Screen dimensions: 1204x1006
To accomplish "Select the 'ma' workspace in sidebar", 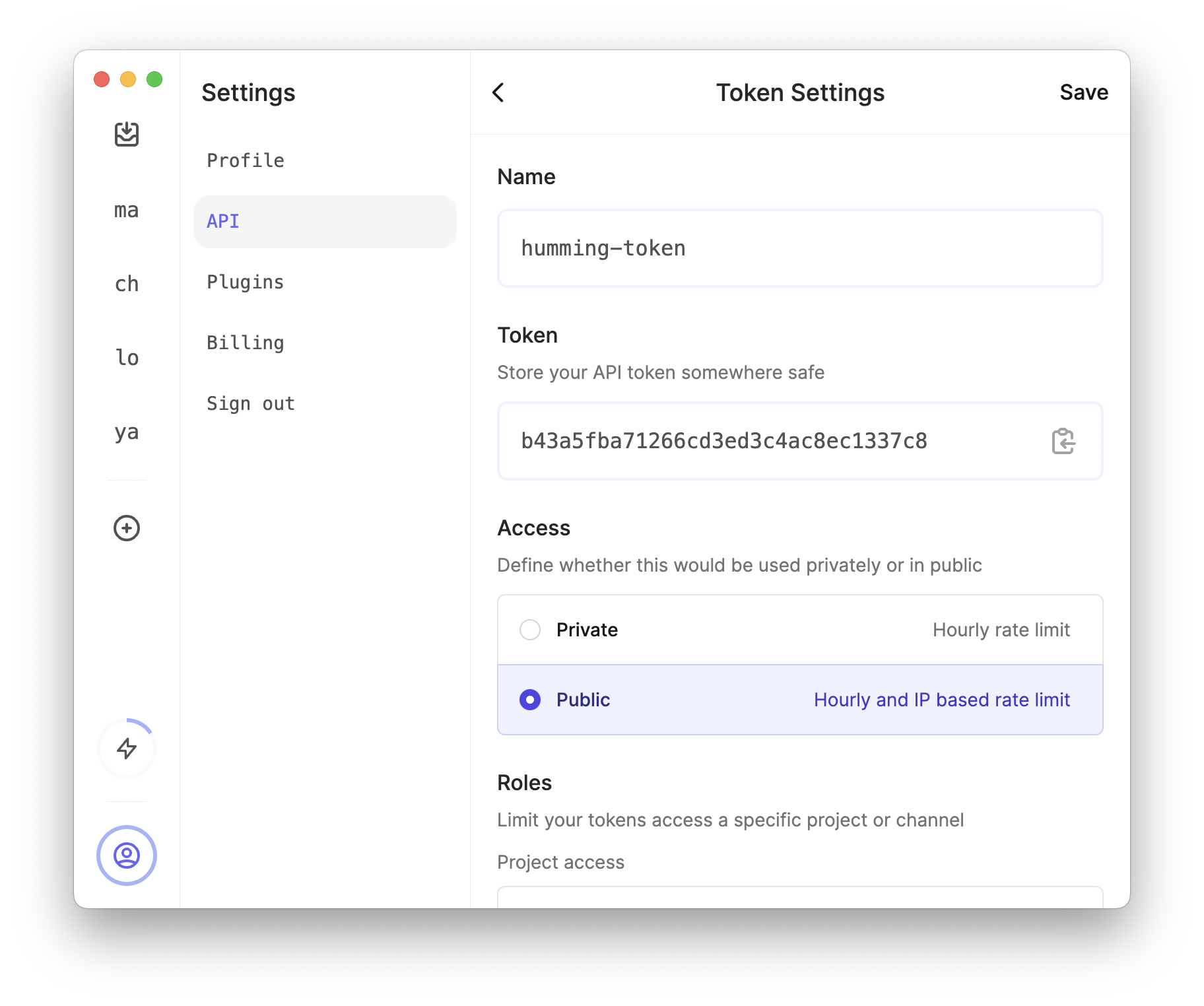I will pyautogui.click(x=127, y=211).
